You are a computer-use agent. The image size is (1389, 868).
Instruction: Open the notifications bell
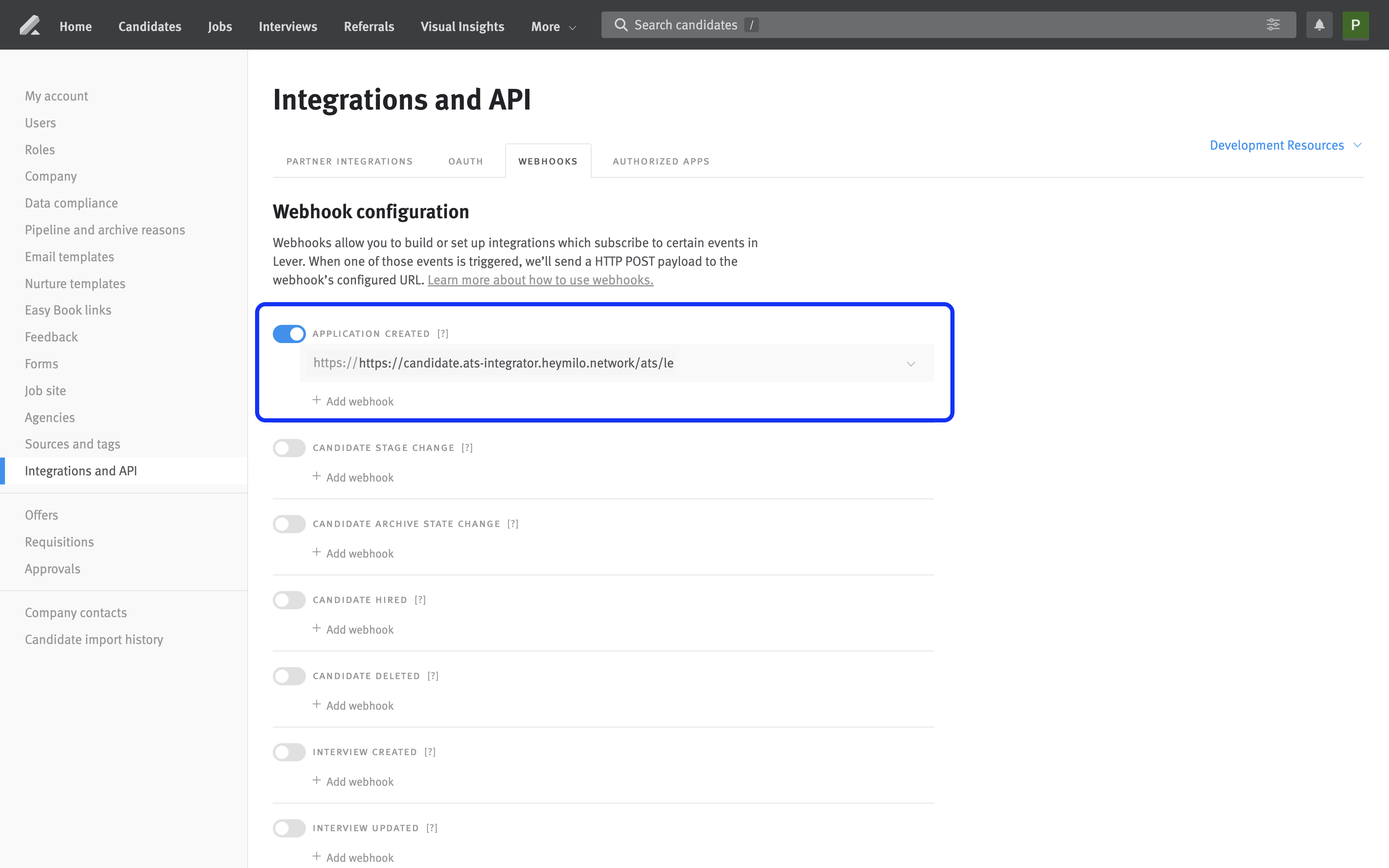pos(1319,25)
